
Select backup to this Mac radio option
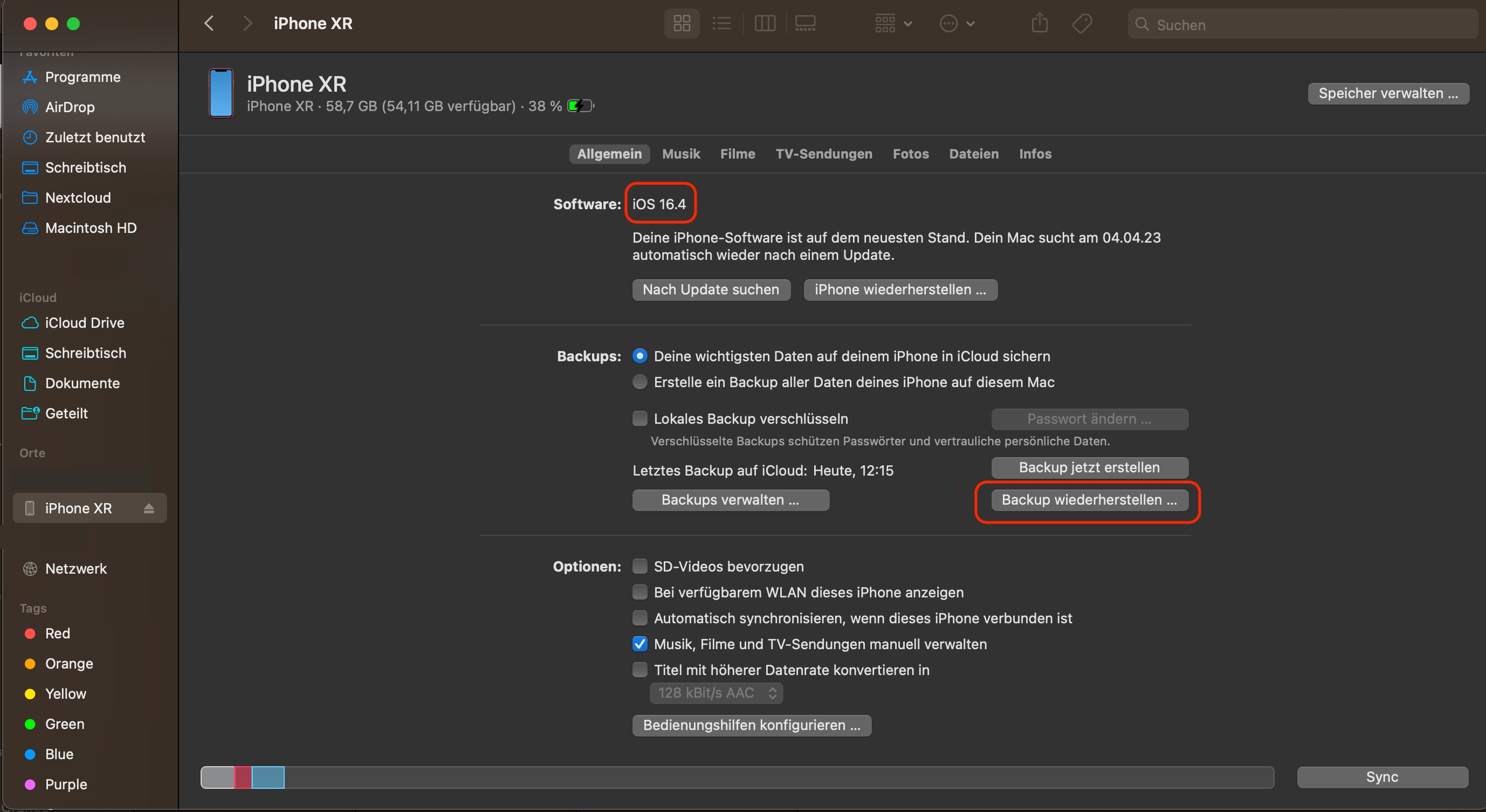639,382
